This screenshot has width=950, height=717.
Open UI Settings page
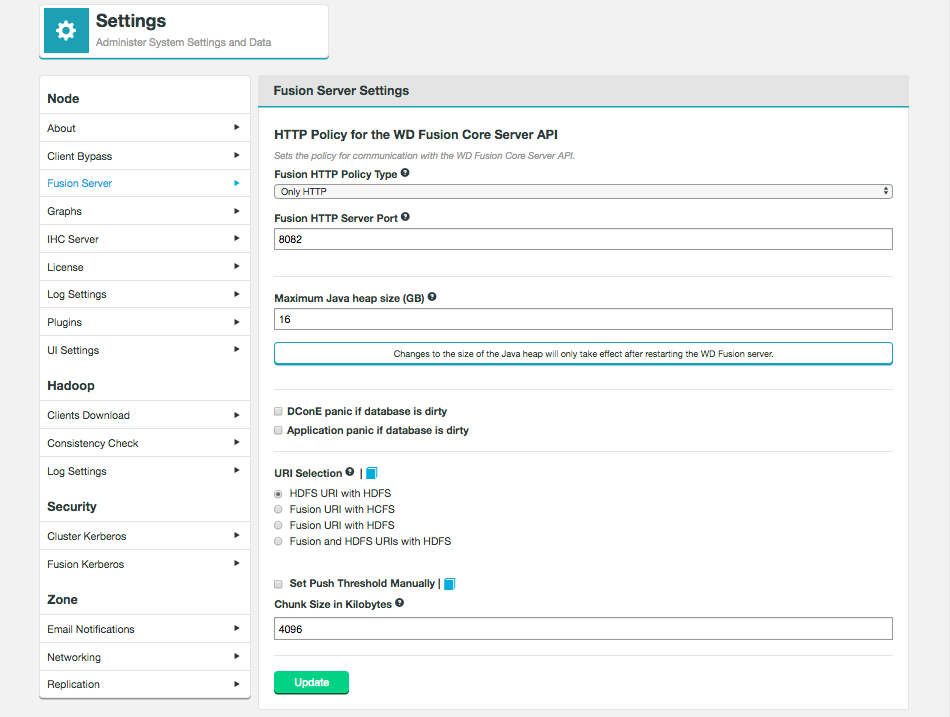tap(145, 350)
